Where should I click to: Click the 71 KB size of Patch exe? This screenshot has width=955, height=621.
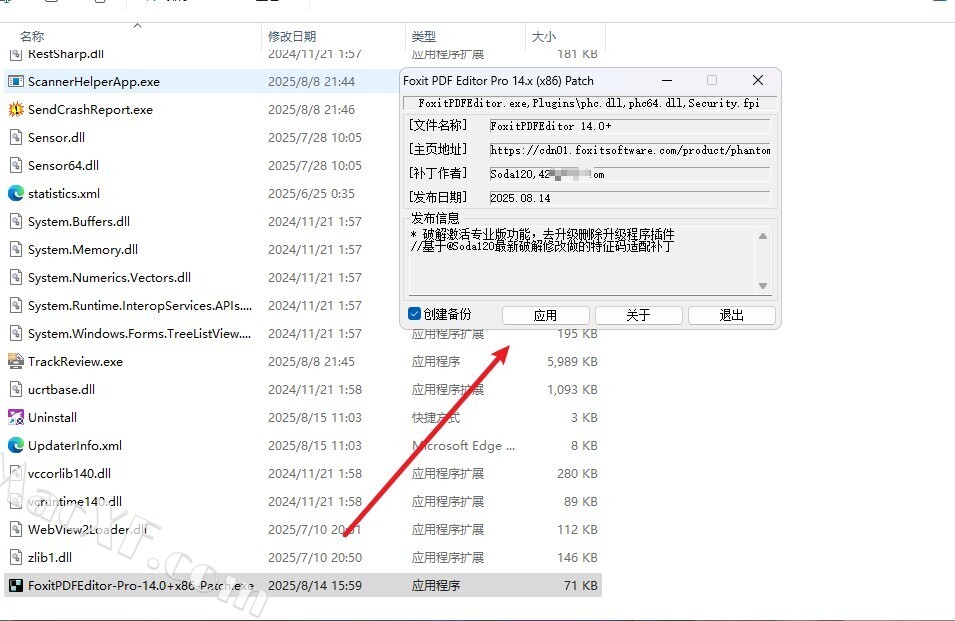pyautogui.click(x=580, y=586)
